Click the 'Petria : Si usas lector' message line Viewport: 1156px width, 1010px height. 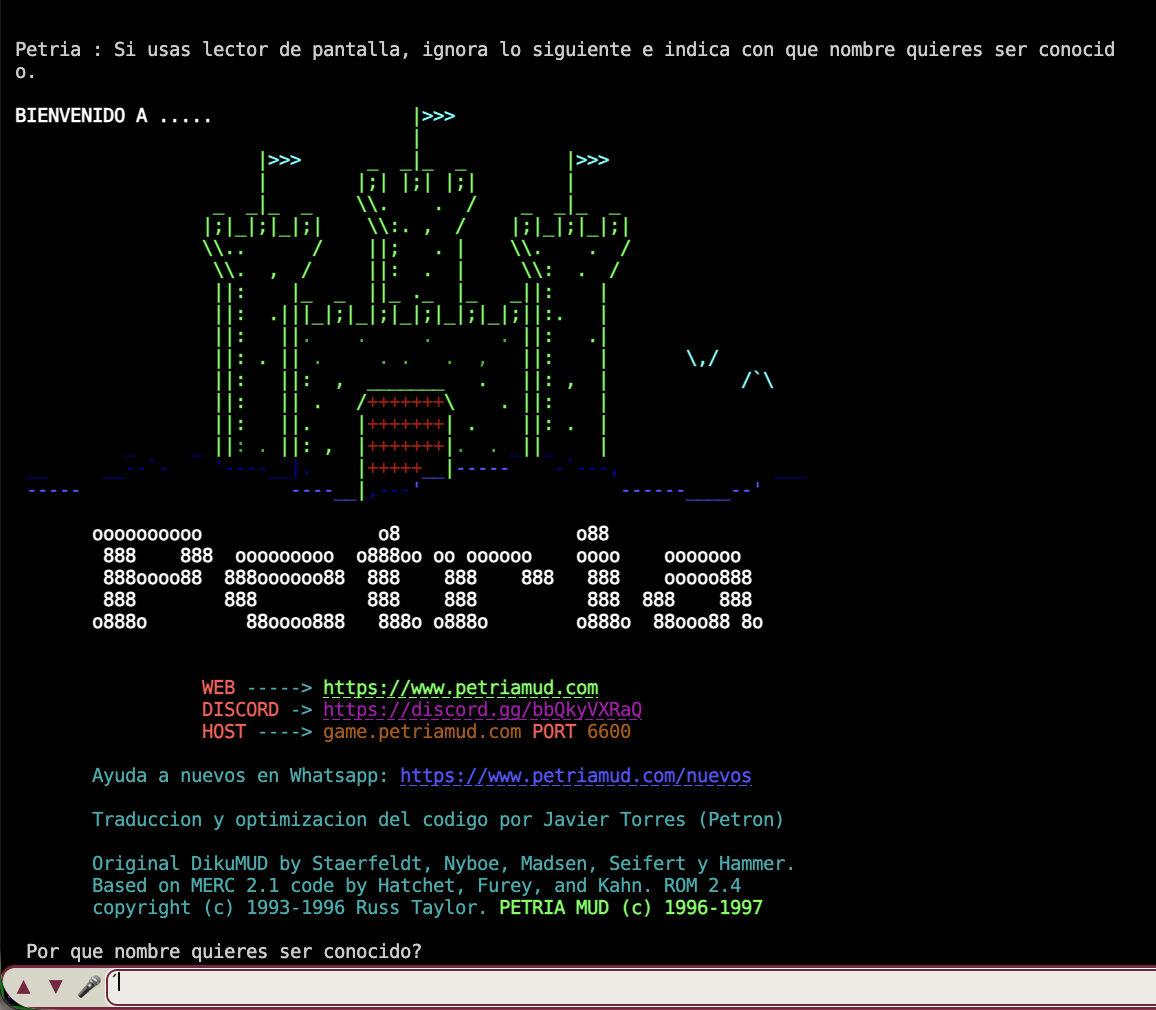(x=565, y=60)
